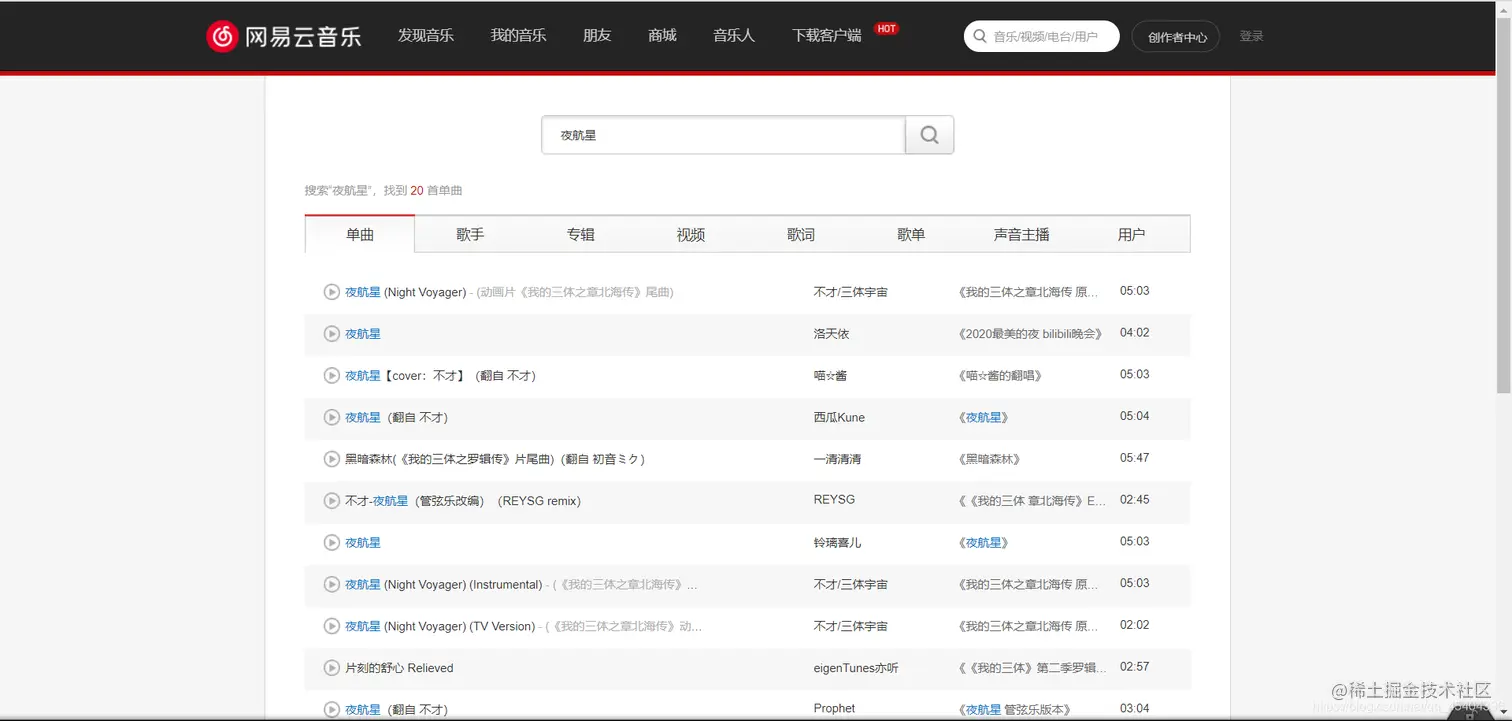Screen dimensions: 1512x721
Task: Open 商城 in top navigation
Action: pyautogui.click(x=662, y=35)
